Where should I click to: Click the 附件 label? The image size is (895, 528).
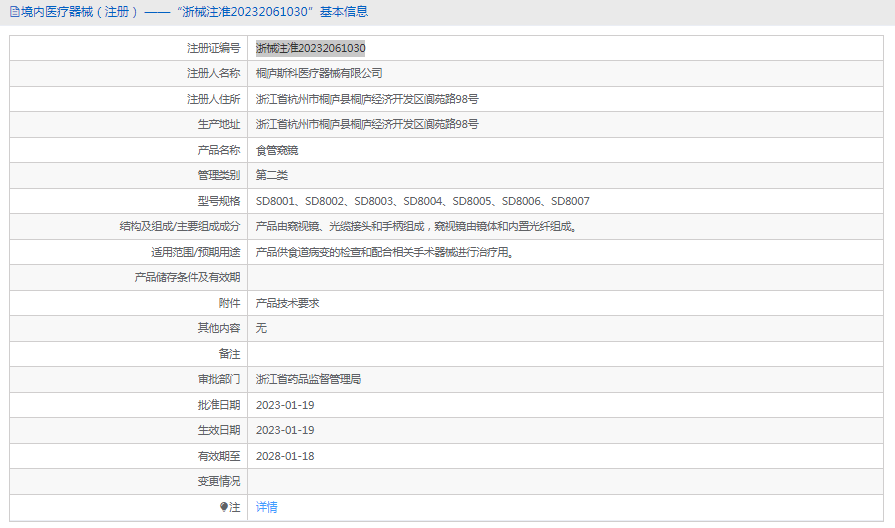pos(229,303)
